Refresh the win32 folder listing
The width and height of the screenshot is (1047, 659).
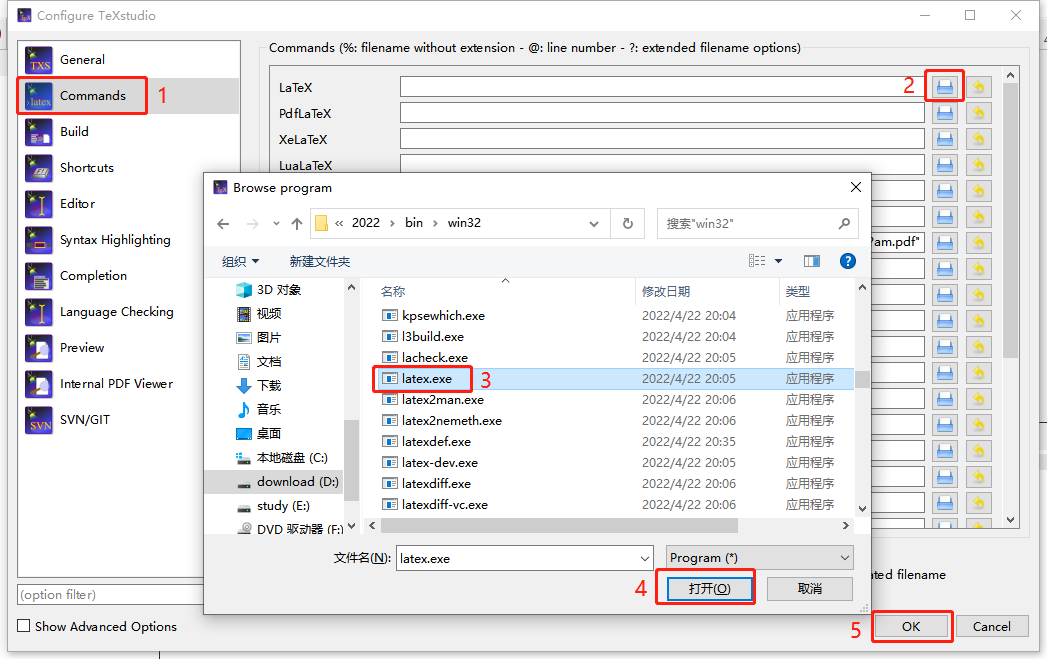(628, 224)
